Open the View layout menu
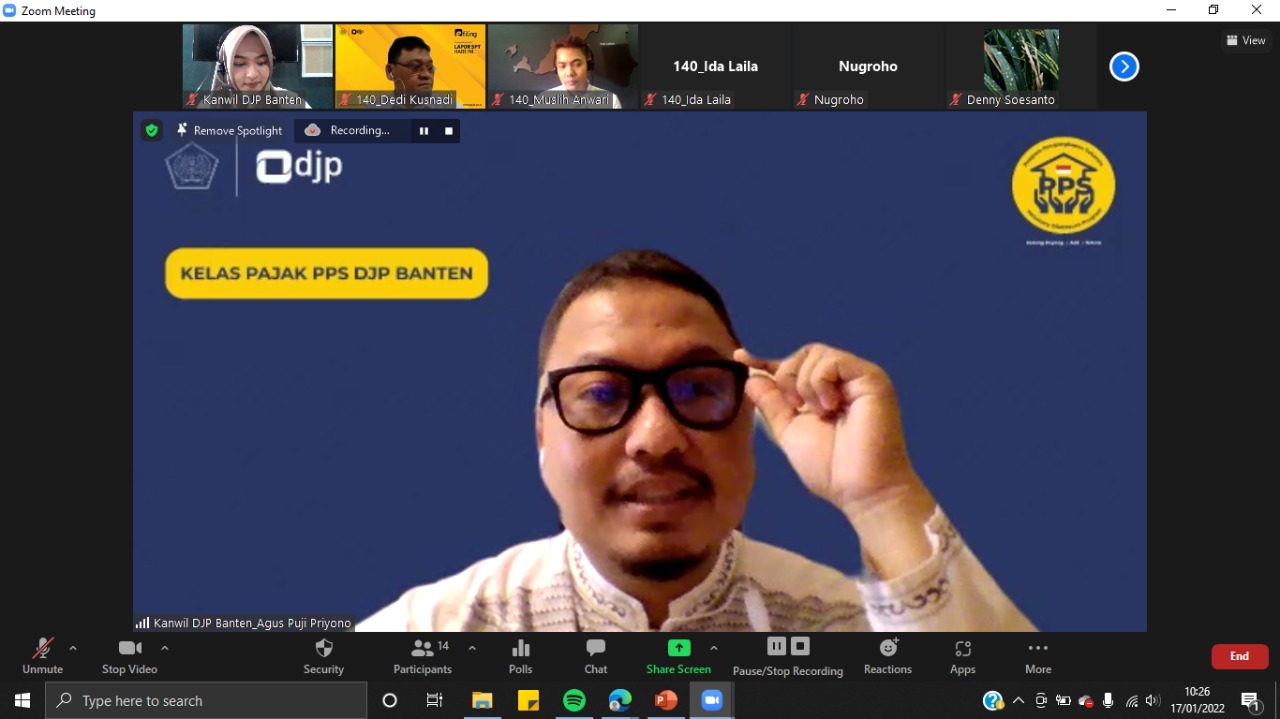The width and height of the screenshot is (1280, 719). coord(1246,41)
